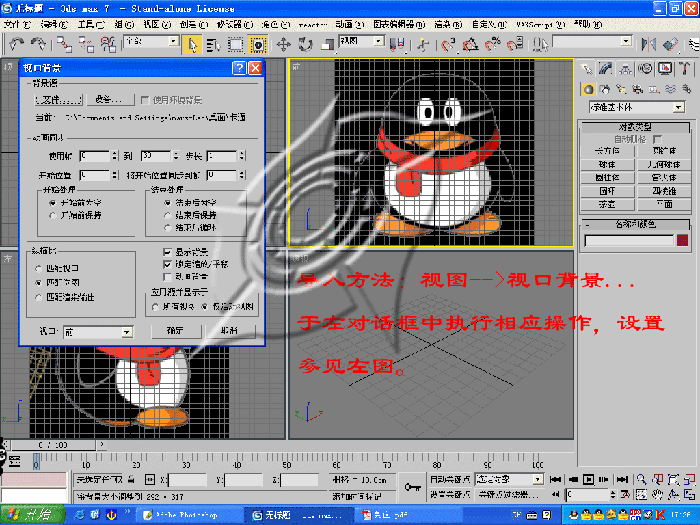The height and width of the screenshot is (525, 700).
Task: Click the 设备... button in background dialog
Action: click(x=110, y=100)
